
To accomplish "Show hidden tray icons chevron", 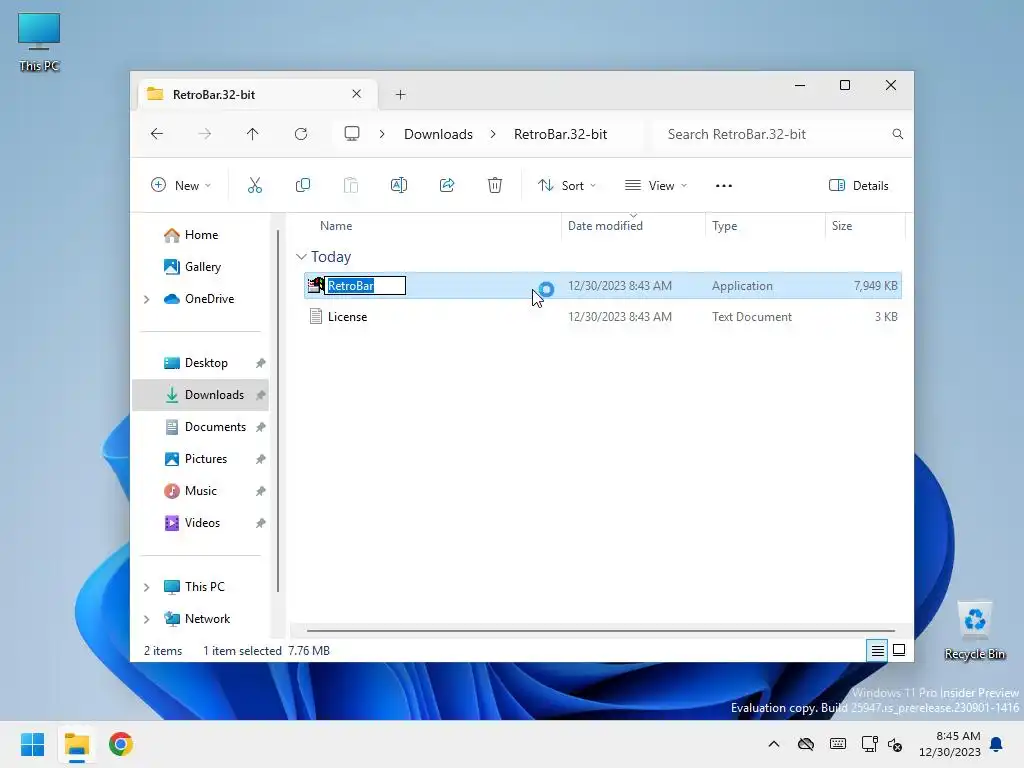I will 774,744.
